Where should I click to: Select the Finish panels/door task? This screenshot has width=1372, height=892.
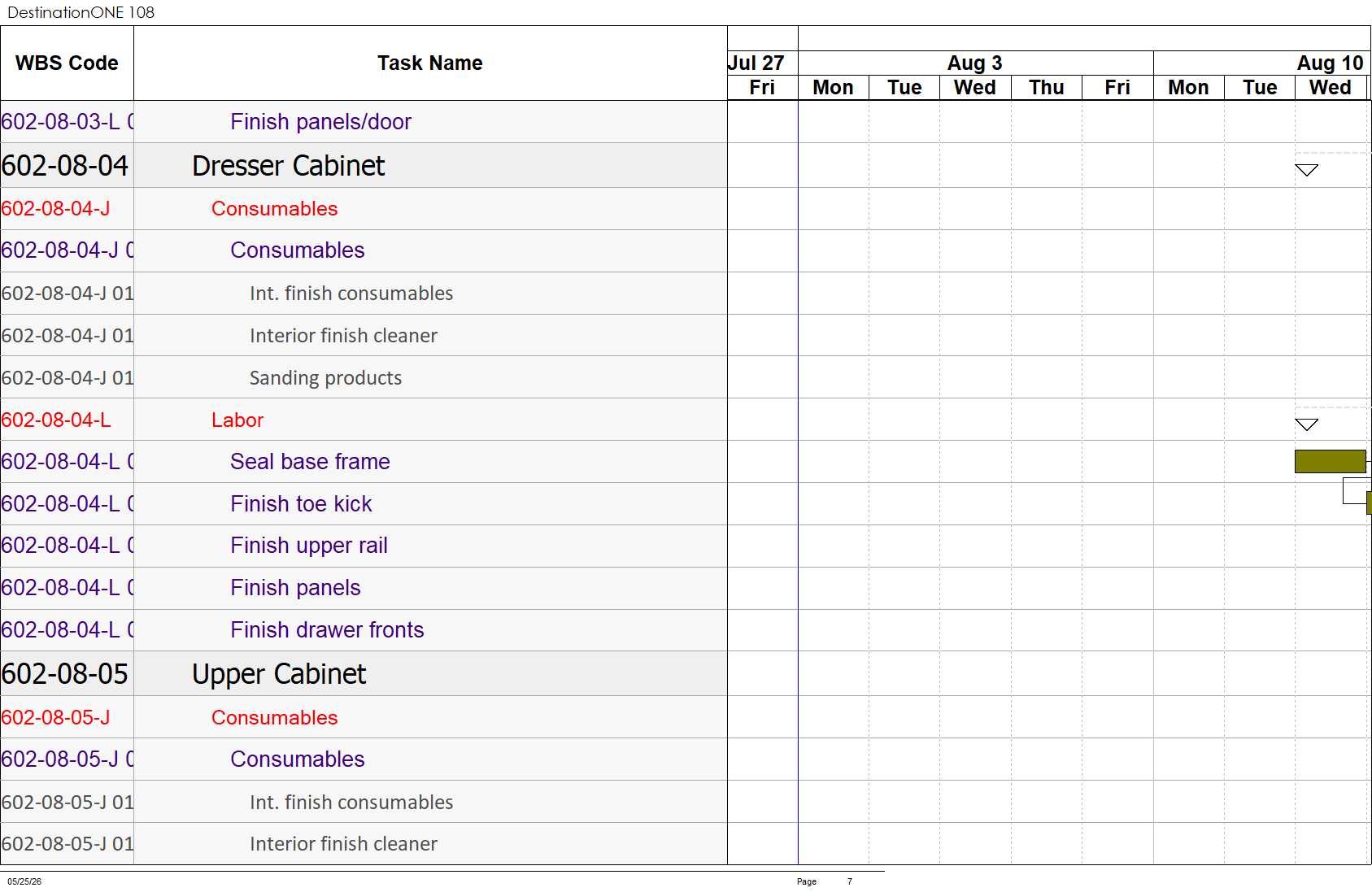320,122
